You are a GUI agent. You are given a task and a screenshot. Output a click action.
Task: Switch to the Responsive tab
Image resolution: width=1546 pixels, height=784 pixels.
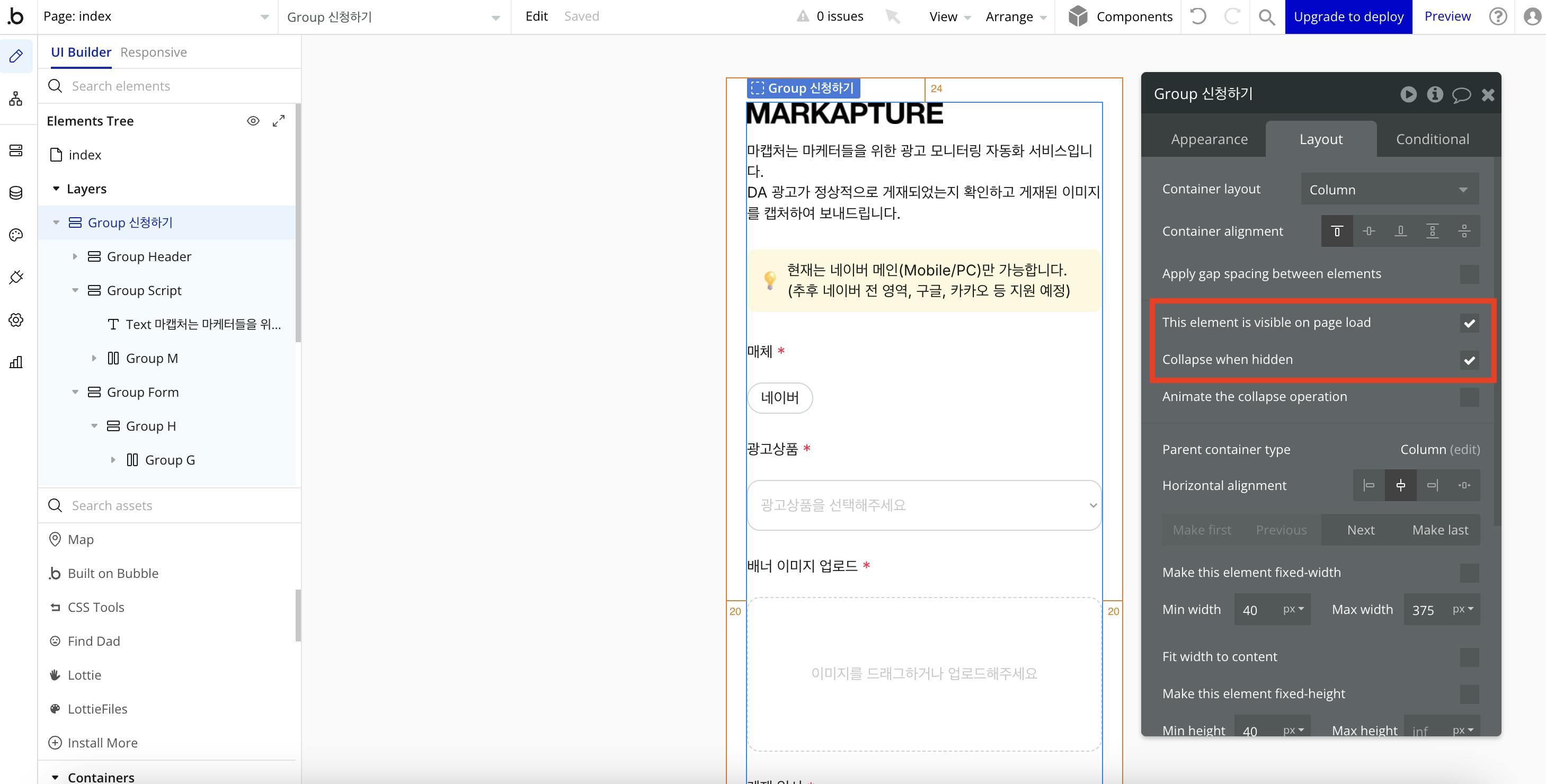pyautogui.click(x=154, y=52)
